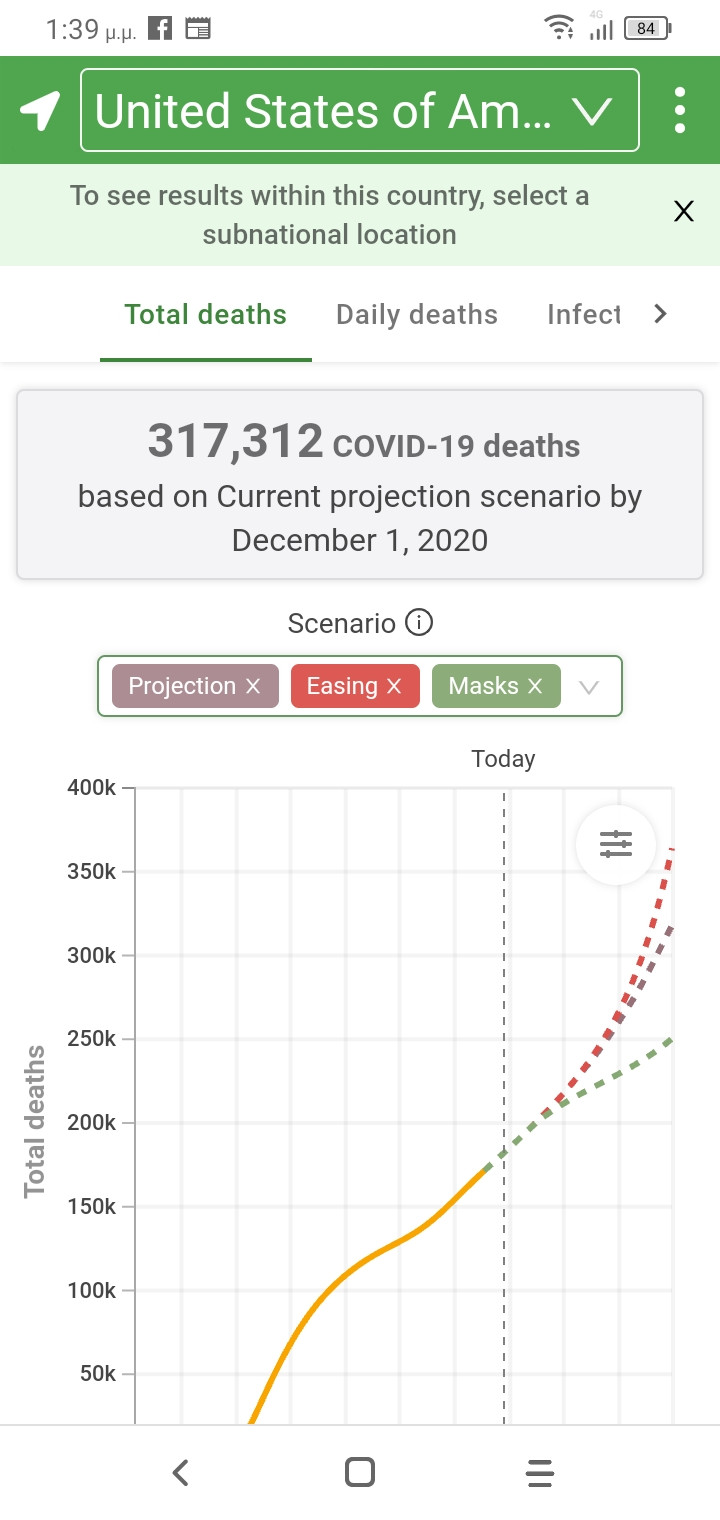This screenshot has width=720, height=1520.
Task: Tap the Android home button icon
Action: pos(359,1472)
